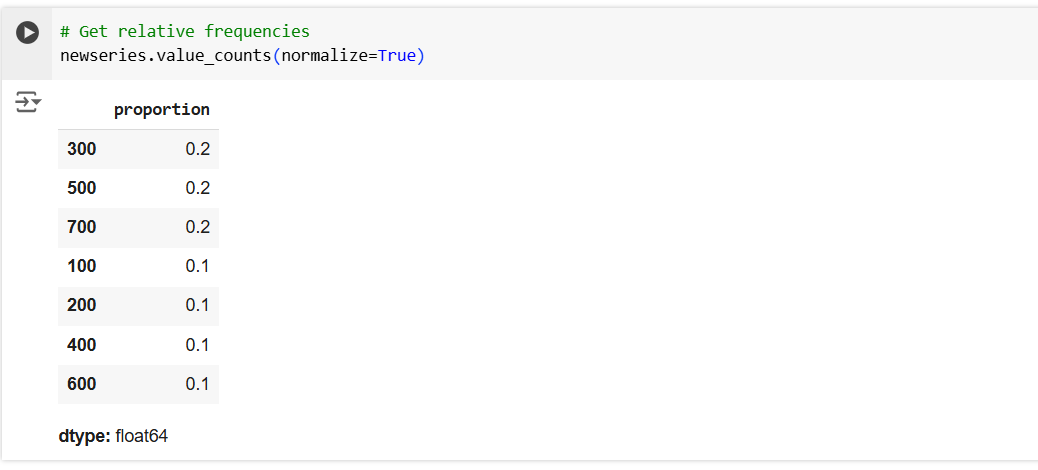Select the row index label 100
The width and height of the screenshot is (1038, 470).
(x=82, y=266)
